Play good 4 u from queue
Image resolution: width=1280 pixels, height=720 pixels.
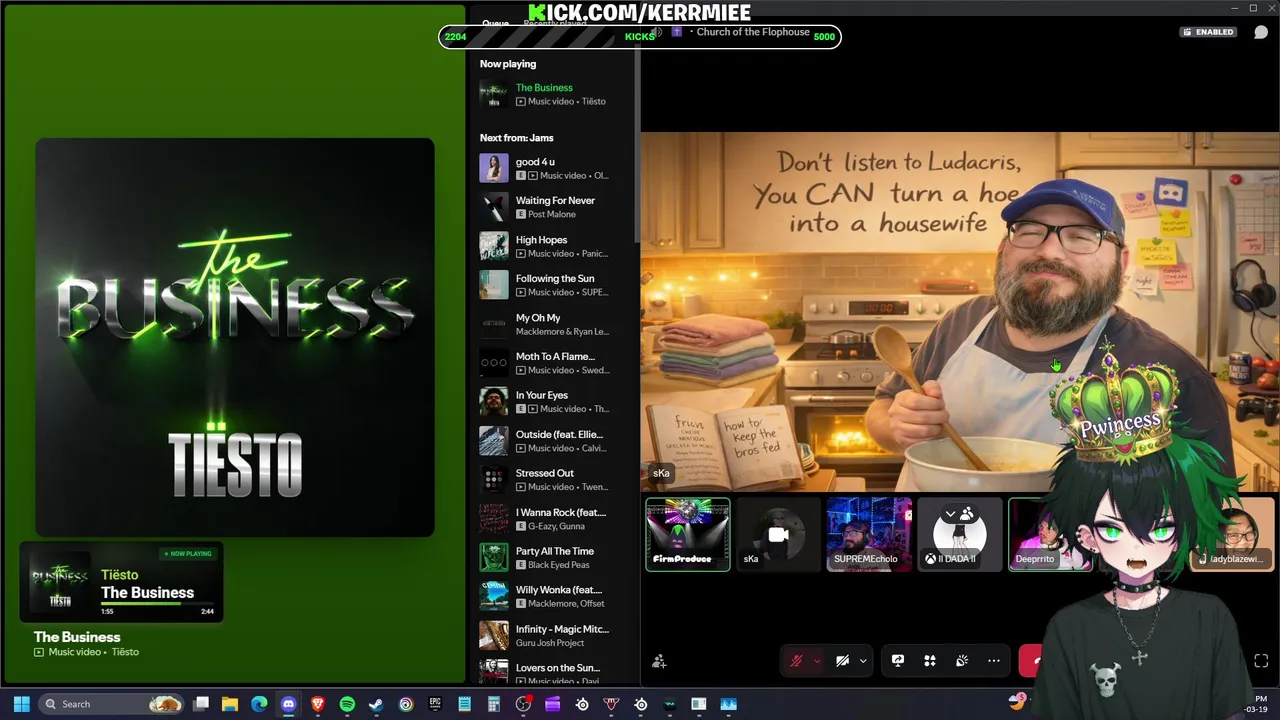pos(555,168)
